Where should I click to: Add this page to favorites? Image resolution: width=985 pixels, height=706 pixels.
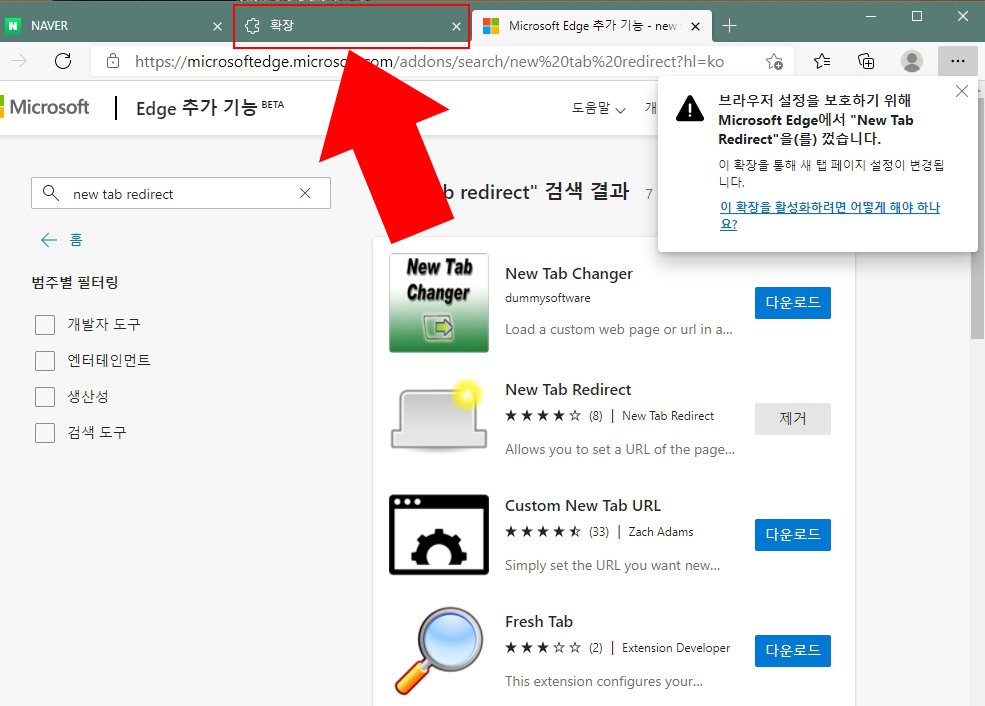point(774,61)
